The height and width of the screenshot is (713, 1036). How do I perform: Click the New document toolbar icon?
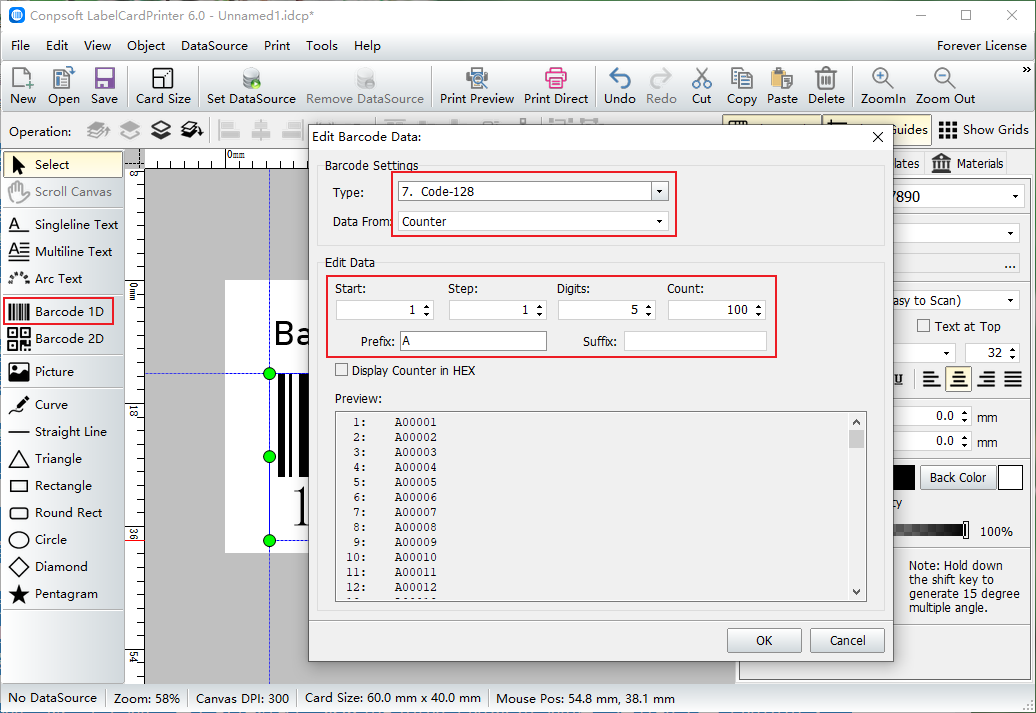[x=22, y=86]
